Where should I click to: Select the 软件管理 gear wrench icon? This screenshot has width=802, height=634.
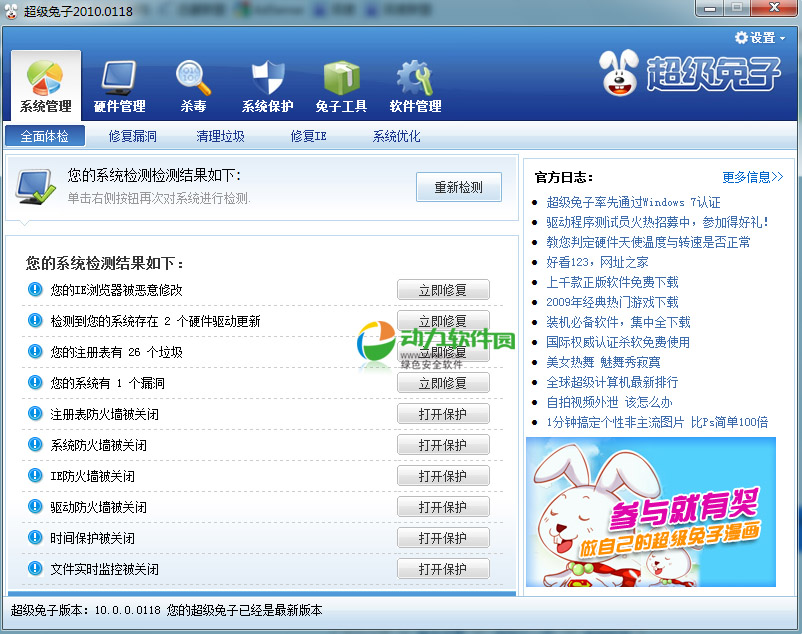click(415, 78)
